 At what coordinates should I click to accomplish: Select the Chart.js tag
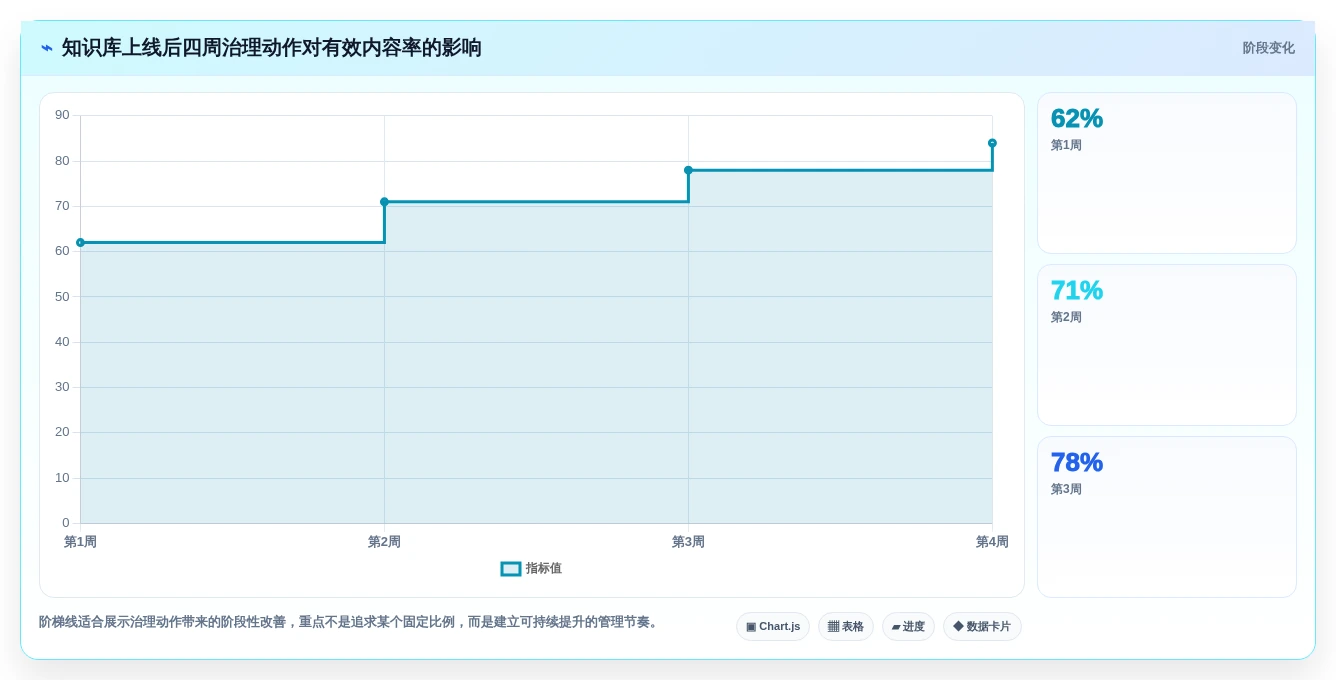tap(773, 627)
